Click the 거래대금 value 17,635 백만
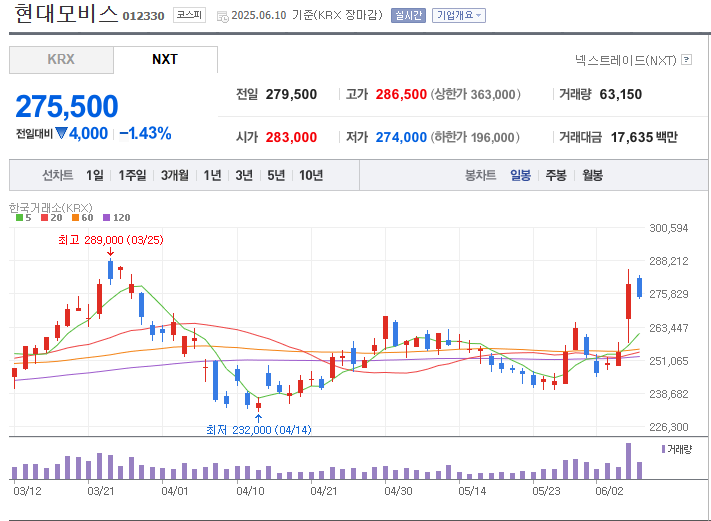 pyautogui.click(x=644, y=137)
